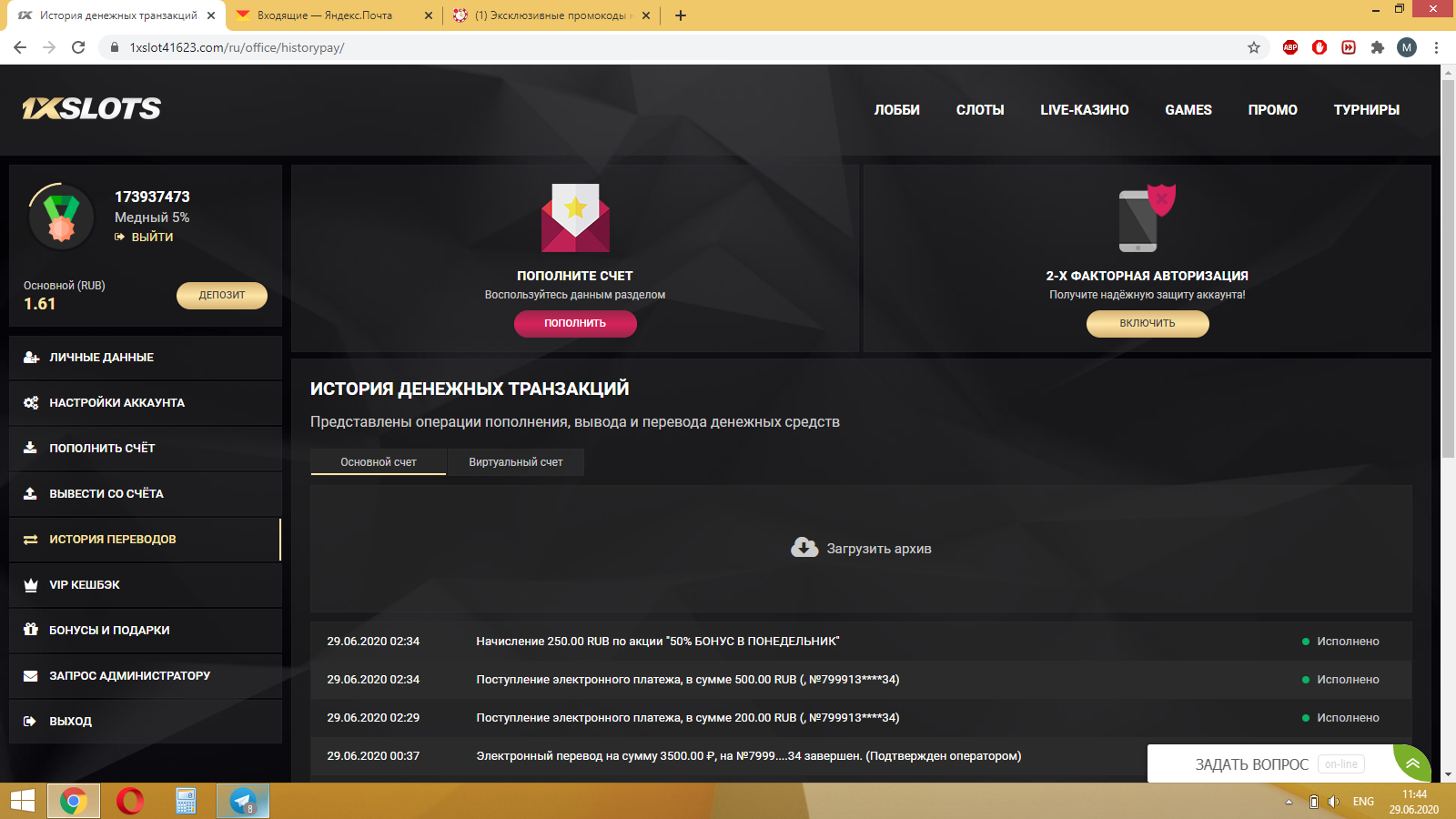The width and height of the screenshot is (1456, 819).
Task: Open the ABP adblock extension icon
Action: point(1290,47)
